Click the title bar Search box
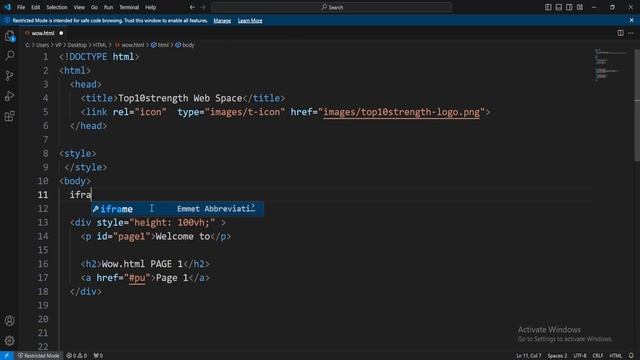This screenshot has width=640, height=360. [332, 7]
